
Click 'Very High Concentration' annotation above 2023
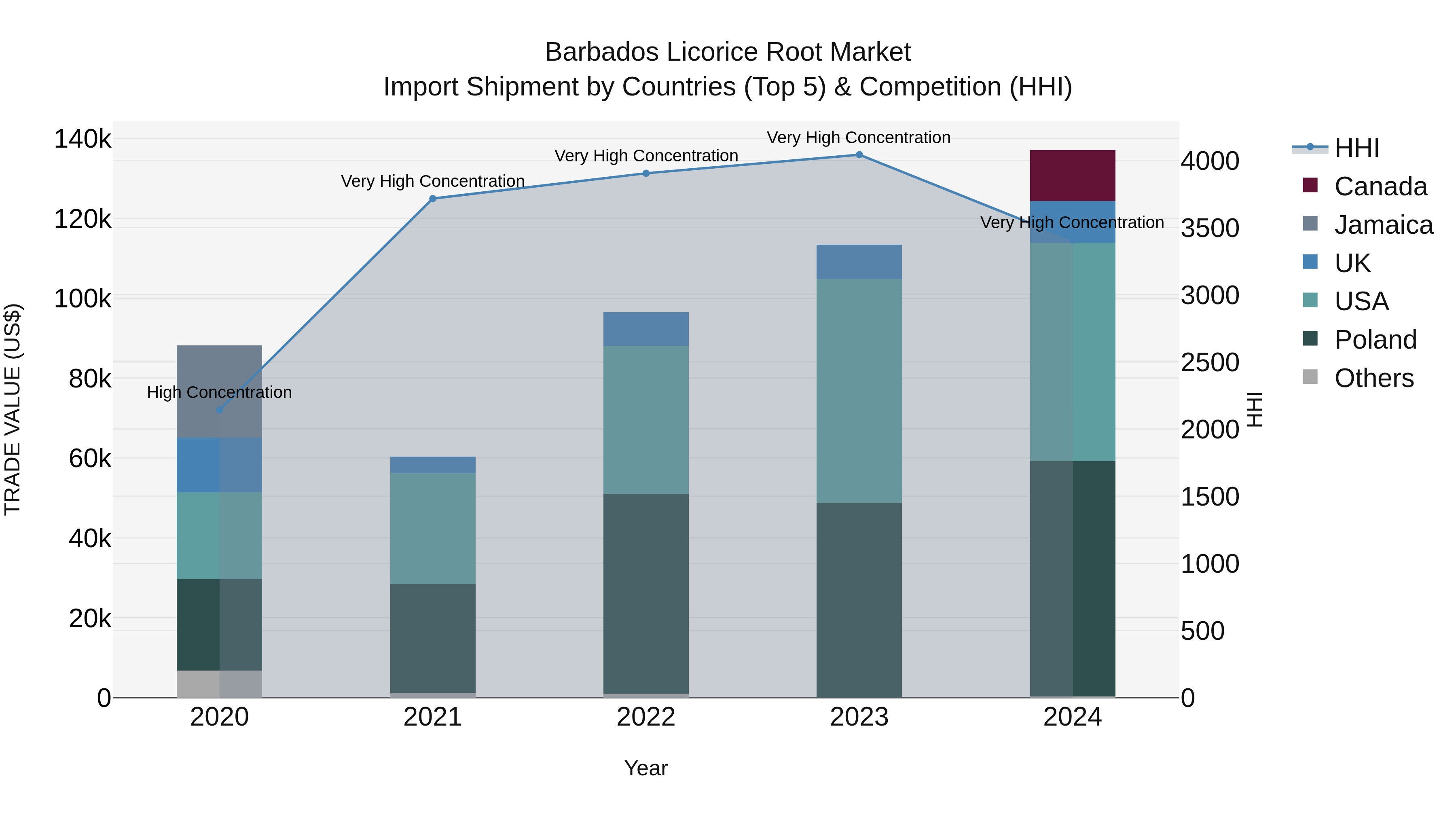point(859,138)
